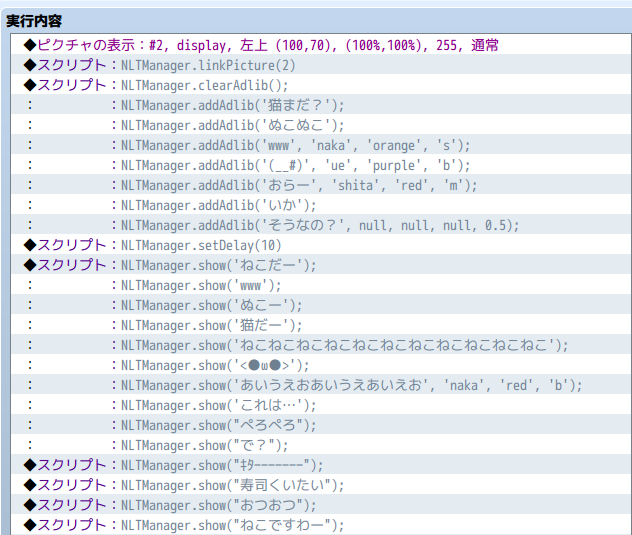The image size is (632, 535).
Task: Select the ピクチャの表示 #2 display command line
Action: [x=321, y=45]
